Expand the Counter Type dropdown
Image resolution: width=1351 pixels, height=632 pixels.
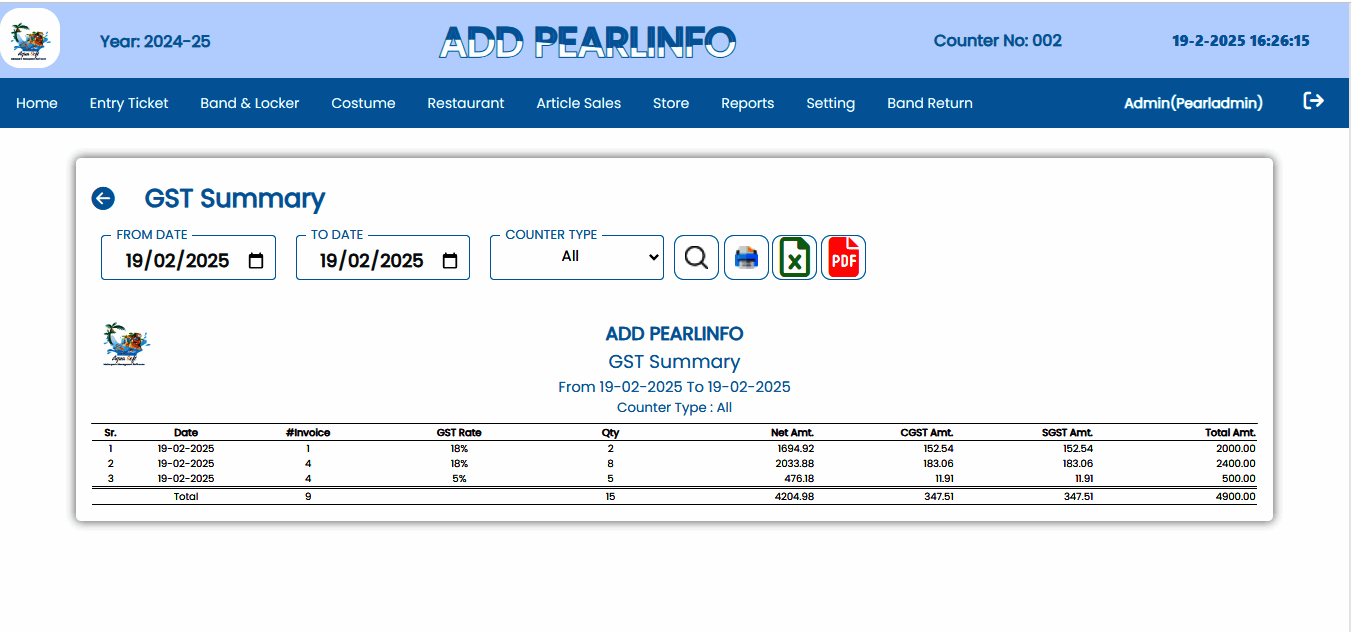(576, 257)
